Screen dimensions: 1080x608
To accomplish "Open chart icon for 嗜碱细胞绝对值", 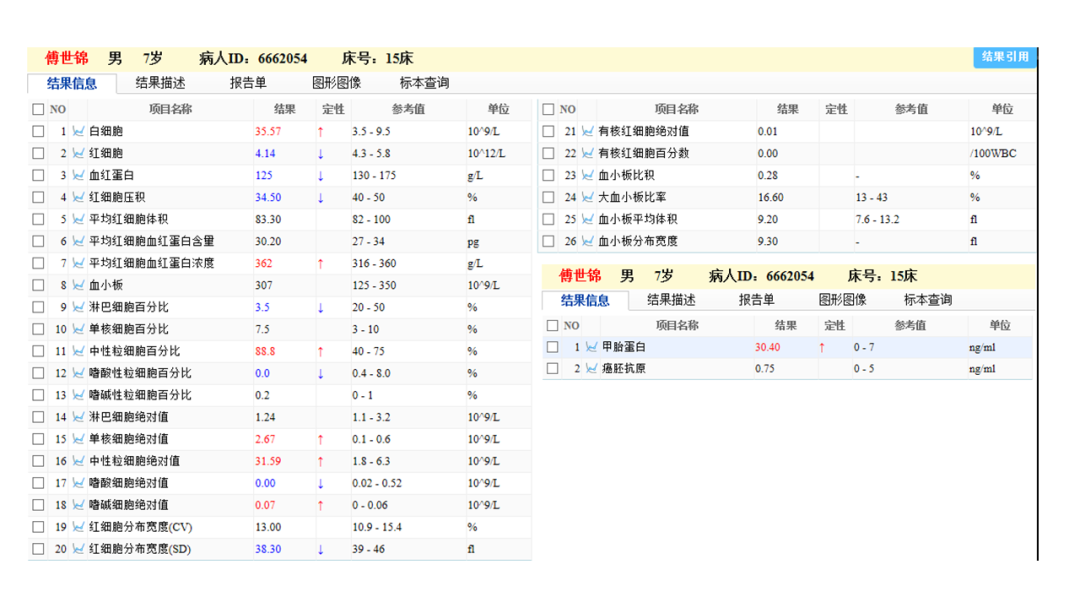I will (79, 505).
